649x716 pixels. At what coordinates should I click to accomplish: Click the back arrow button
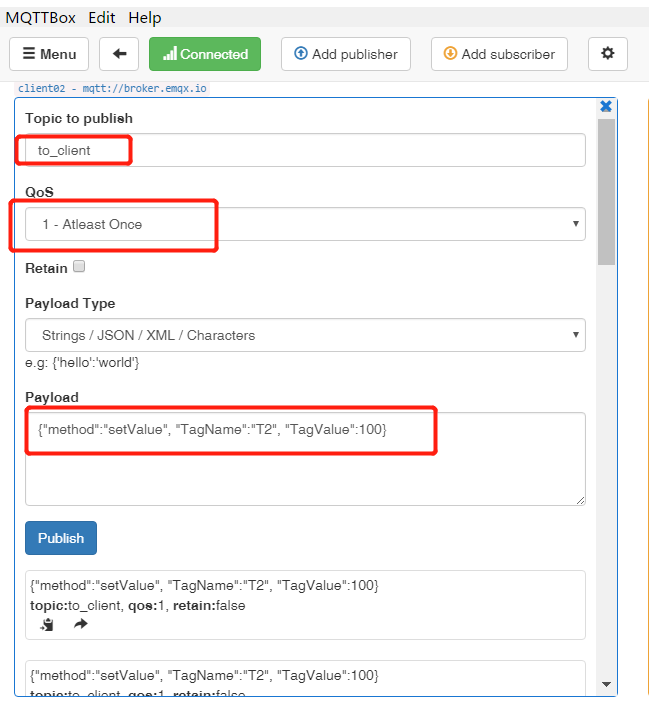pos(119,54)
